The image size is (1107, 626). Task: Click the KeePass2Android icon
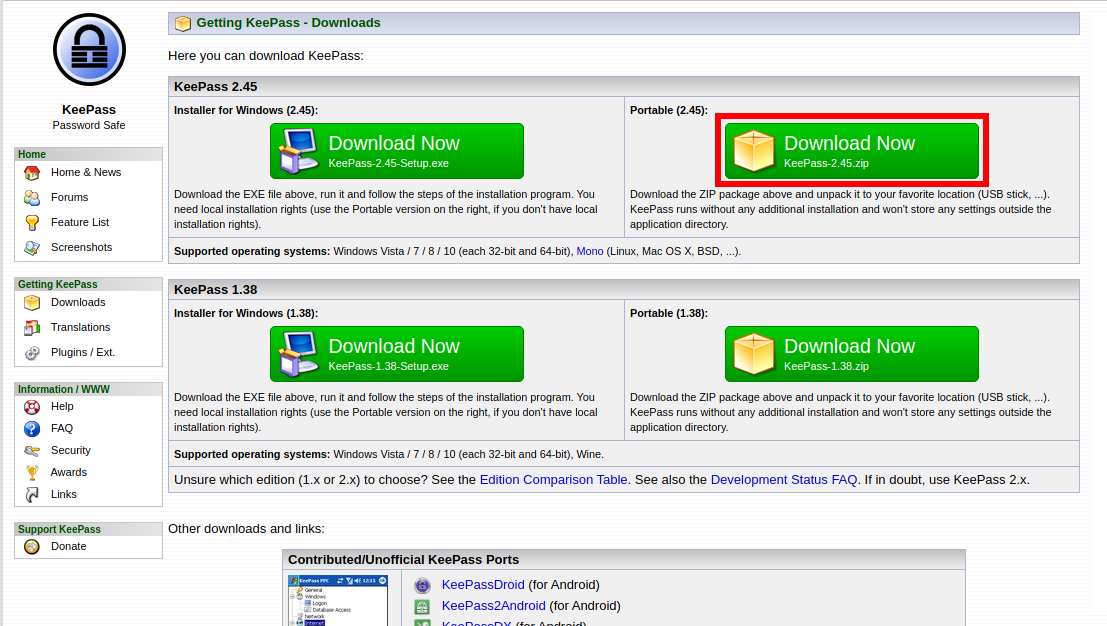[x=422, y=606]
